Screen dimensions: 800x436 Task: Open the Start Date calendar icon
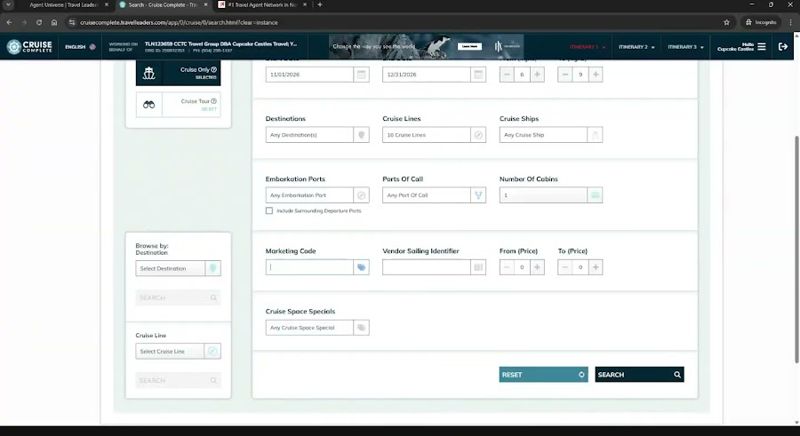coord(361,74)
